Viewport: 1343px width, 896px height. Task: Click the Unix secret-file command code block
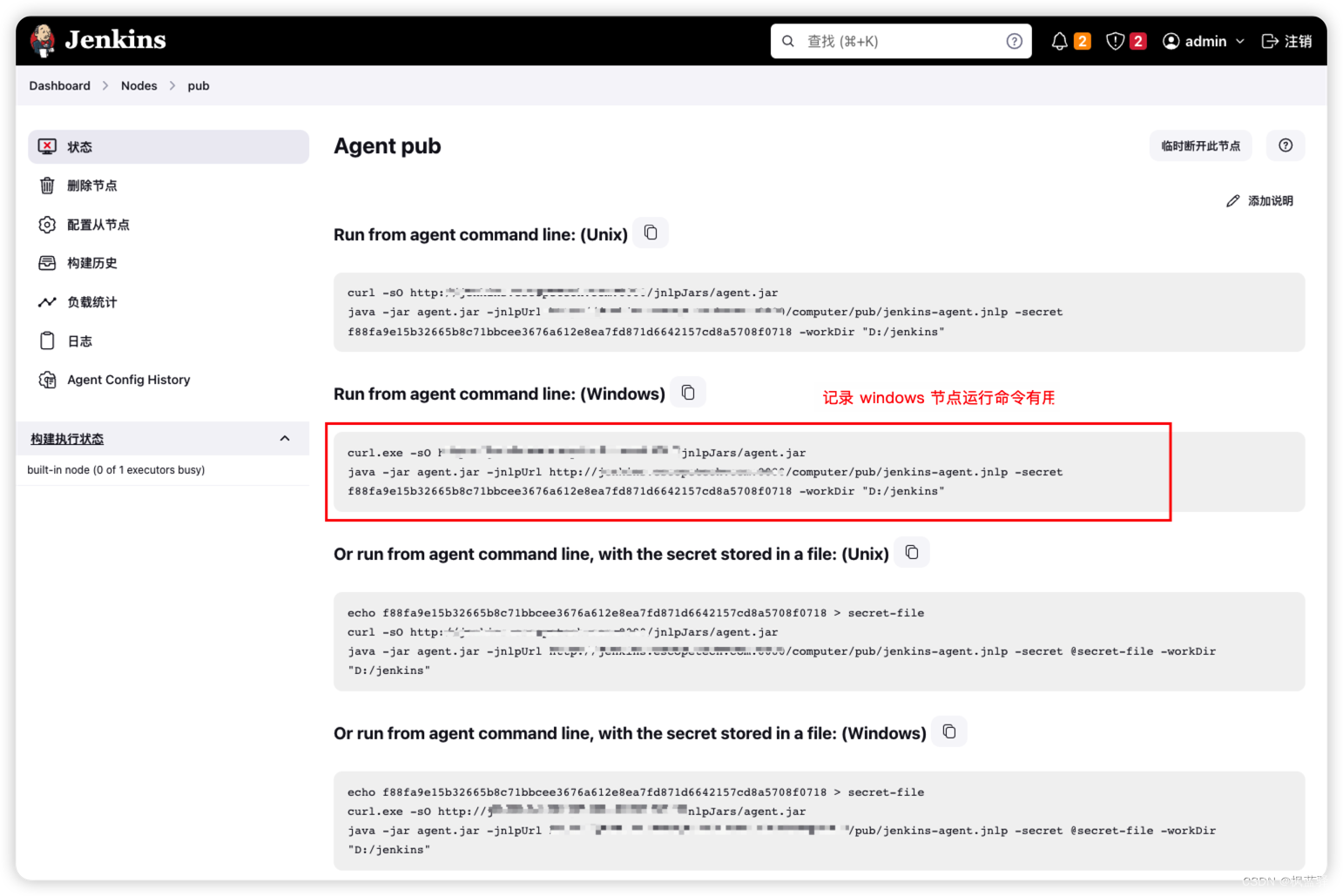(819, 642)
